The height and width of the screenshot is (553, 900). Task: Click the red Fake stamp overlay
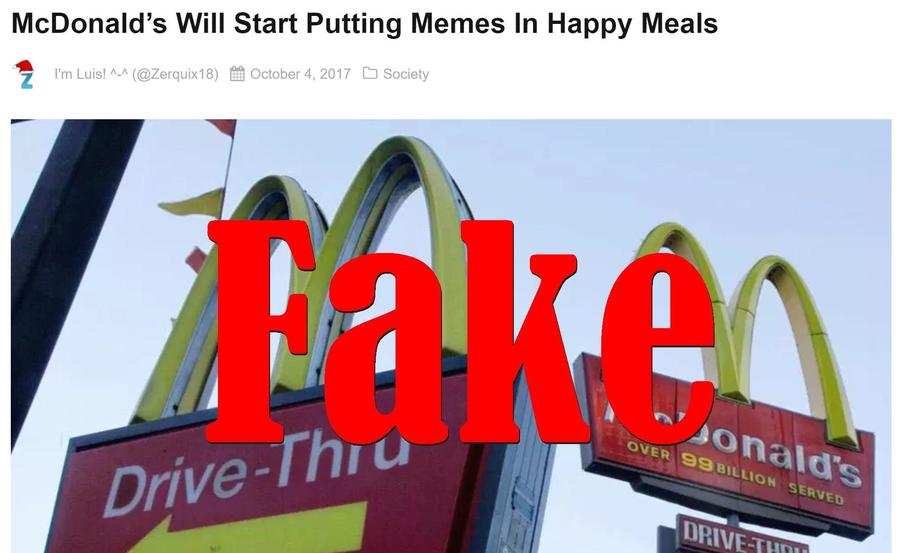tap(460, 332)
